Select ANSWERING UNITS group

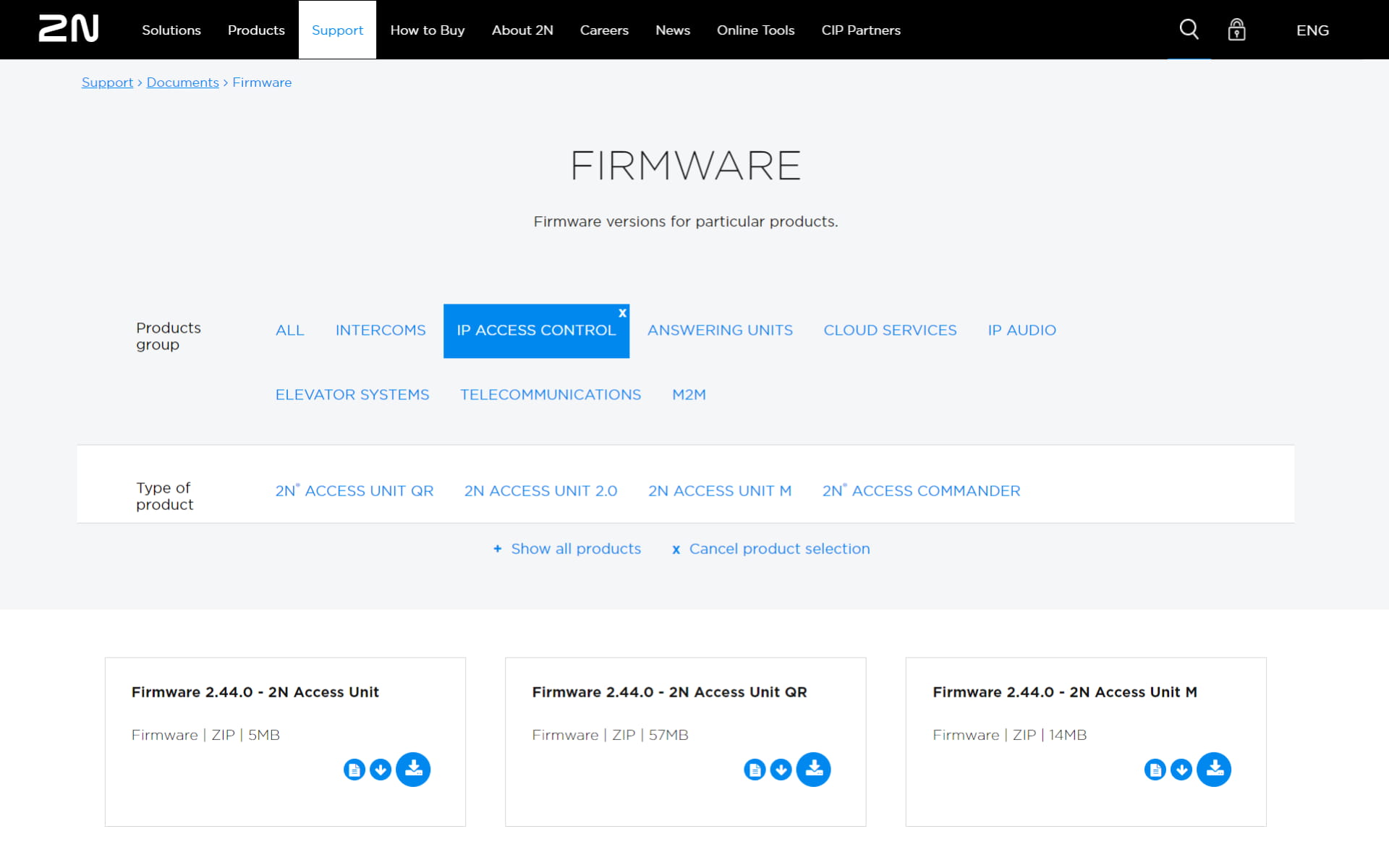coord(720,330)
